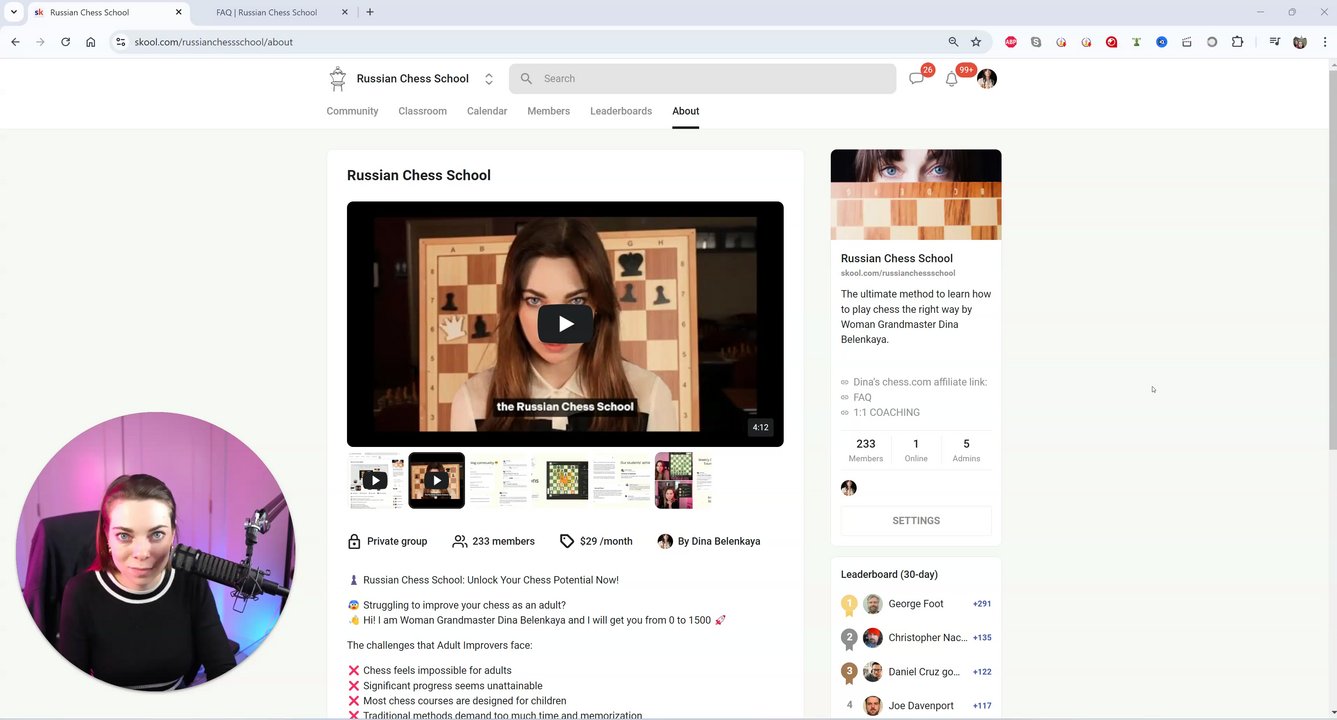Click the 1 Online stat
This screenshot has height=720, width=1337.
click(x=916, y=450)
